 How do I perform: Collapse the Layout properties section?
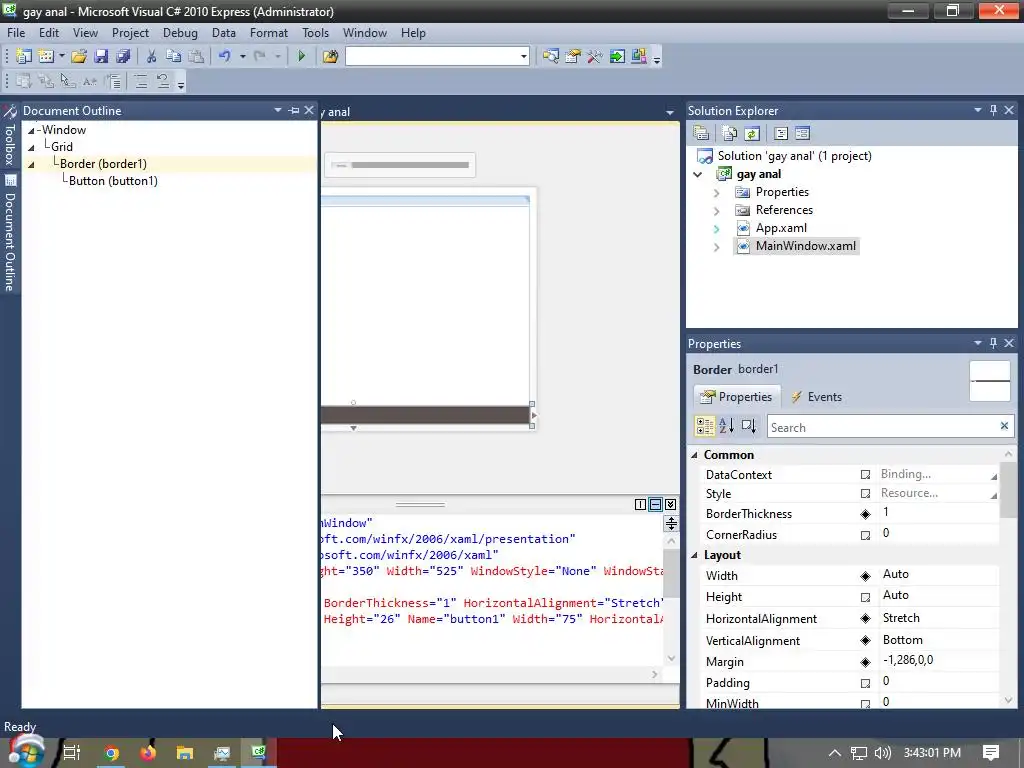pyautogui.click(x=694, y=555)
